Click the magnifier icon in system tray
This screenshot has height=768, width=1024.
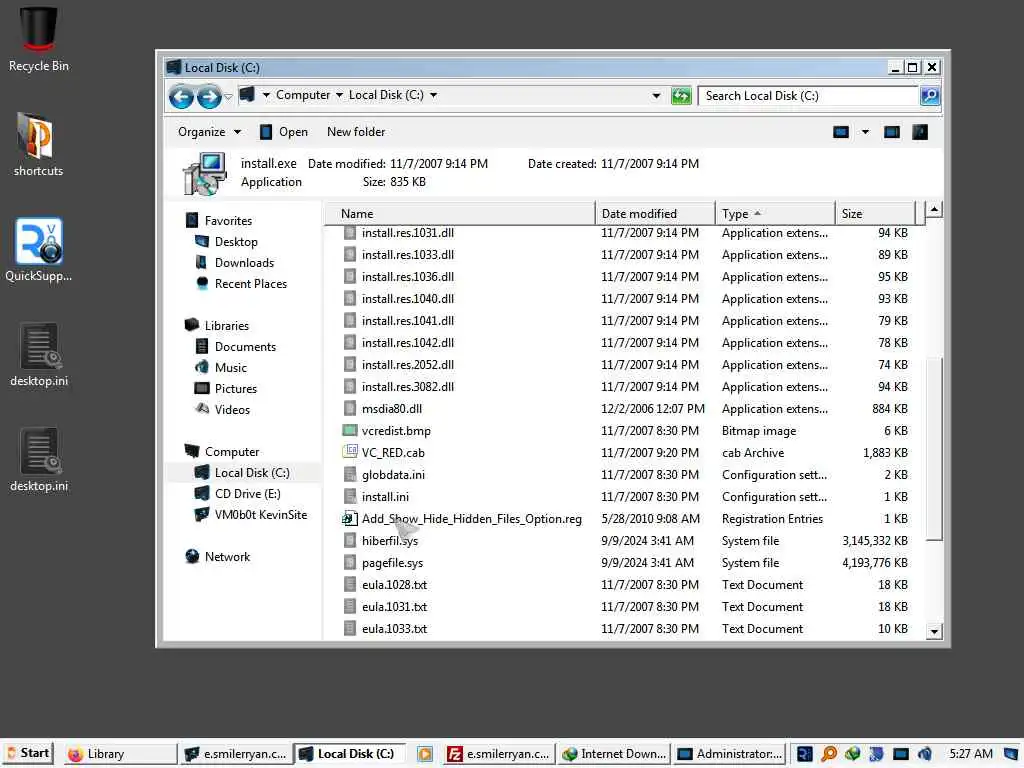[x=828, y=754]
